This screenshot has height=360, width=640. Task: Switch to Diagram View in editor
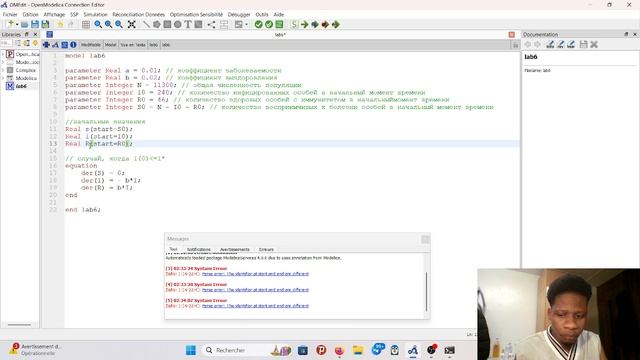[55, 44]
